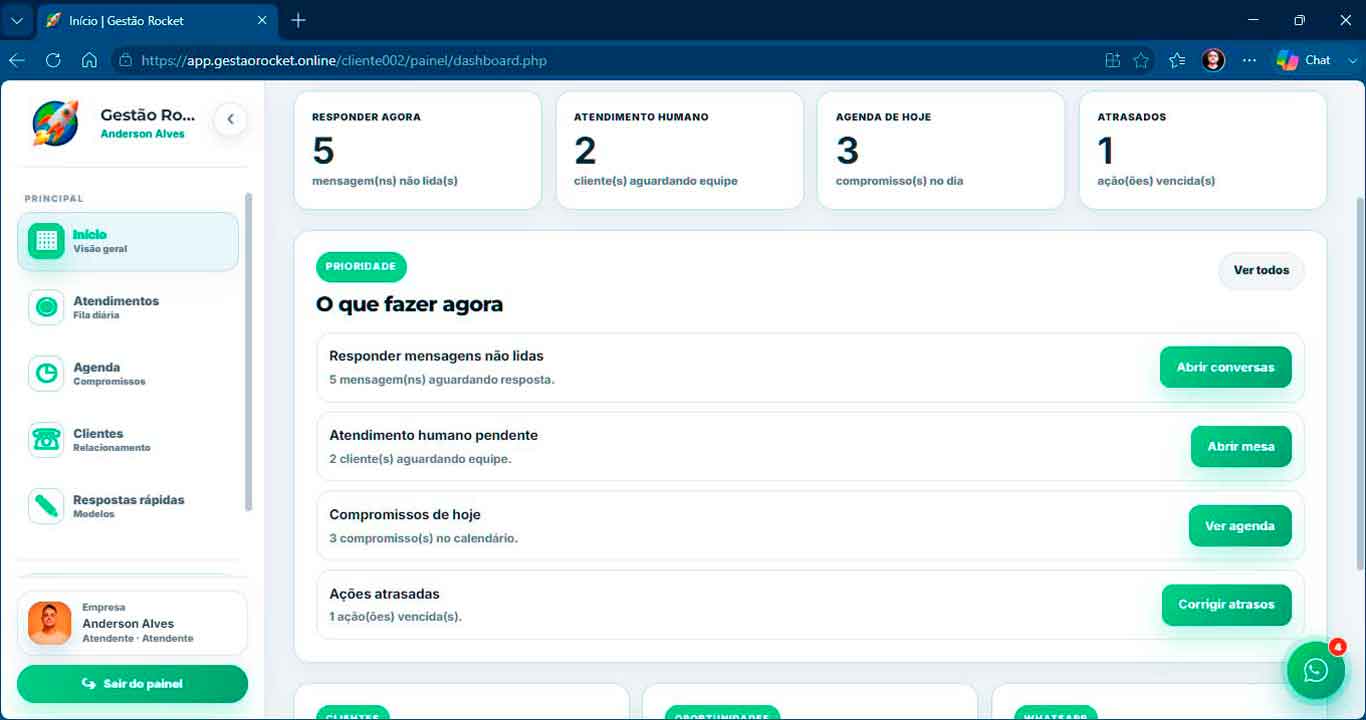Select the Agenda pie-chart icon

[46, 373]
